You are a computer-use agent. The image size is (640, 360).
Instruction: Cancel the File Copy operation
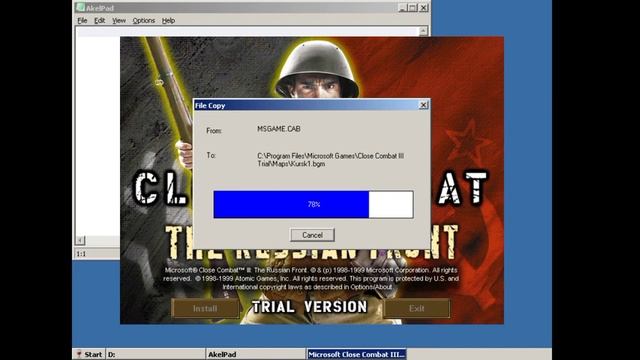tap(312, 235)
